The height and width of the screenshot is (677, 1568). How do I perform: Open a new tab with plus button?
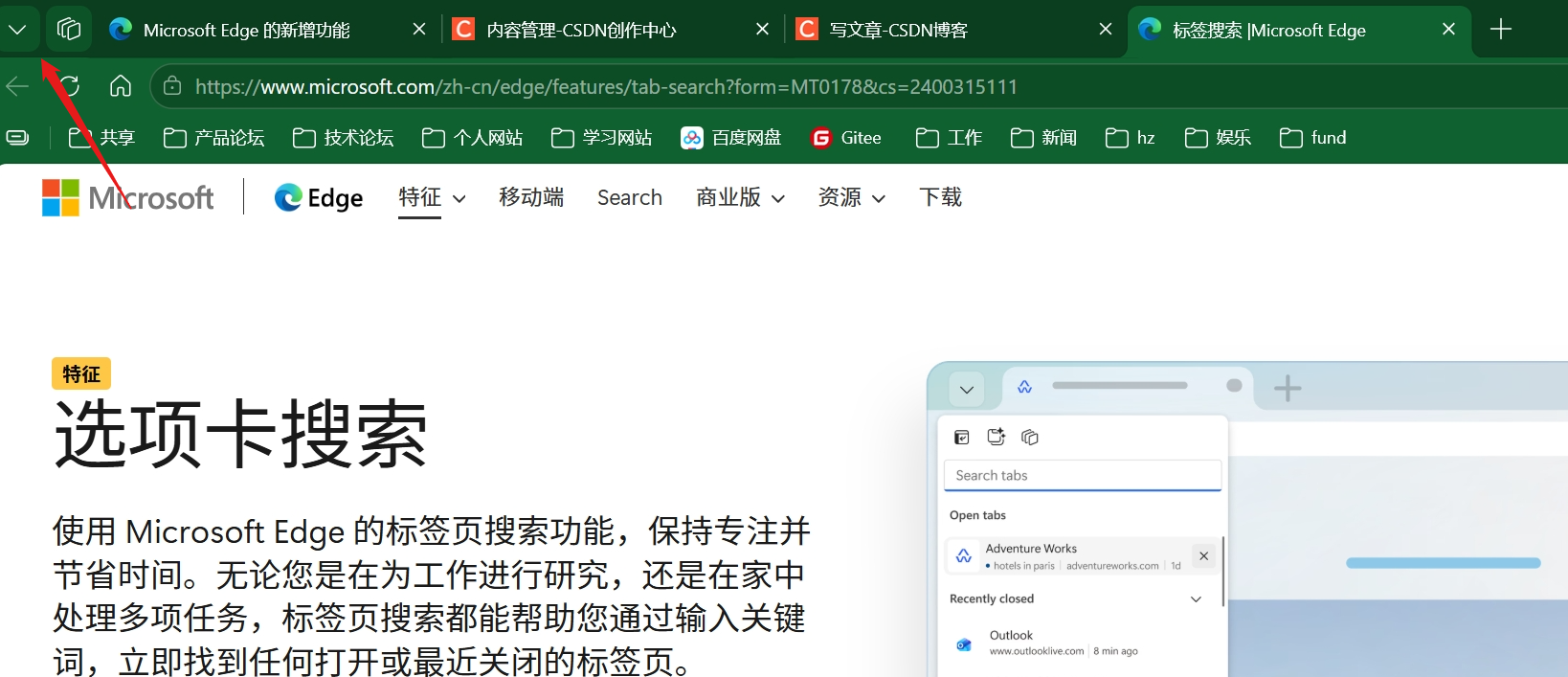pyautogui.click(x=1501, y=30)
